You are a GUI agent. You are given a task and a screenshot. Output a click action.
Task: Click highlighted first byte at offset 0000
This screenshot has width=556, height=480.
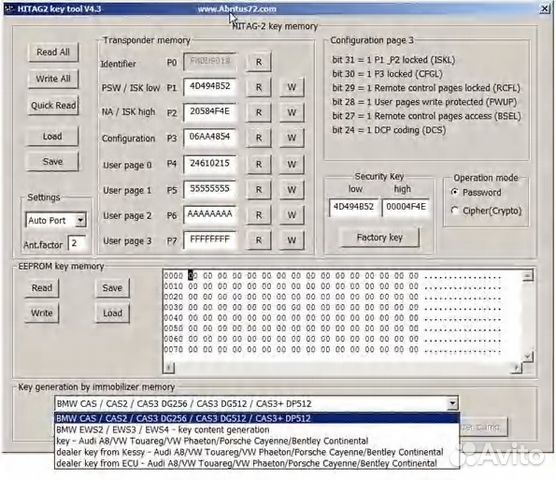pyautogui.click(x=192, y=275)
